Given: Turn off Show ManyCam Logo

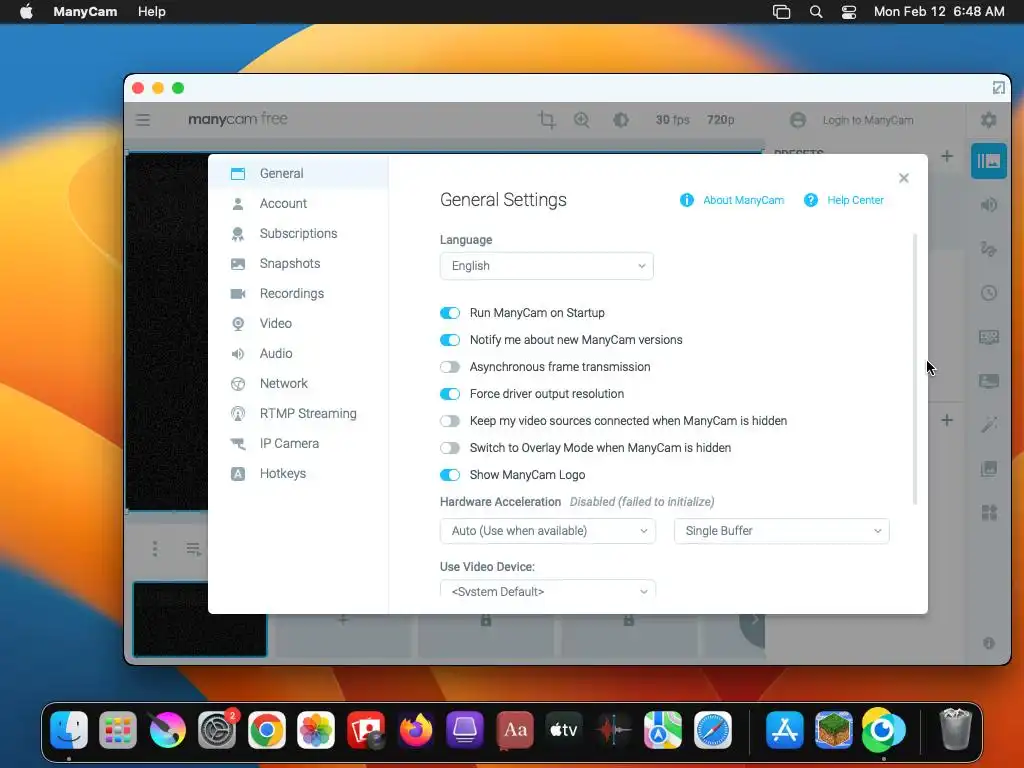Looking at the screenshot, I should coord(449,475).
